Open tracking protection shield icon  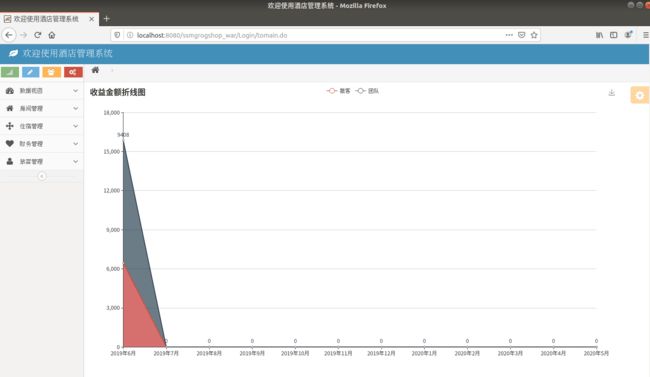tap(117, 35)
